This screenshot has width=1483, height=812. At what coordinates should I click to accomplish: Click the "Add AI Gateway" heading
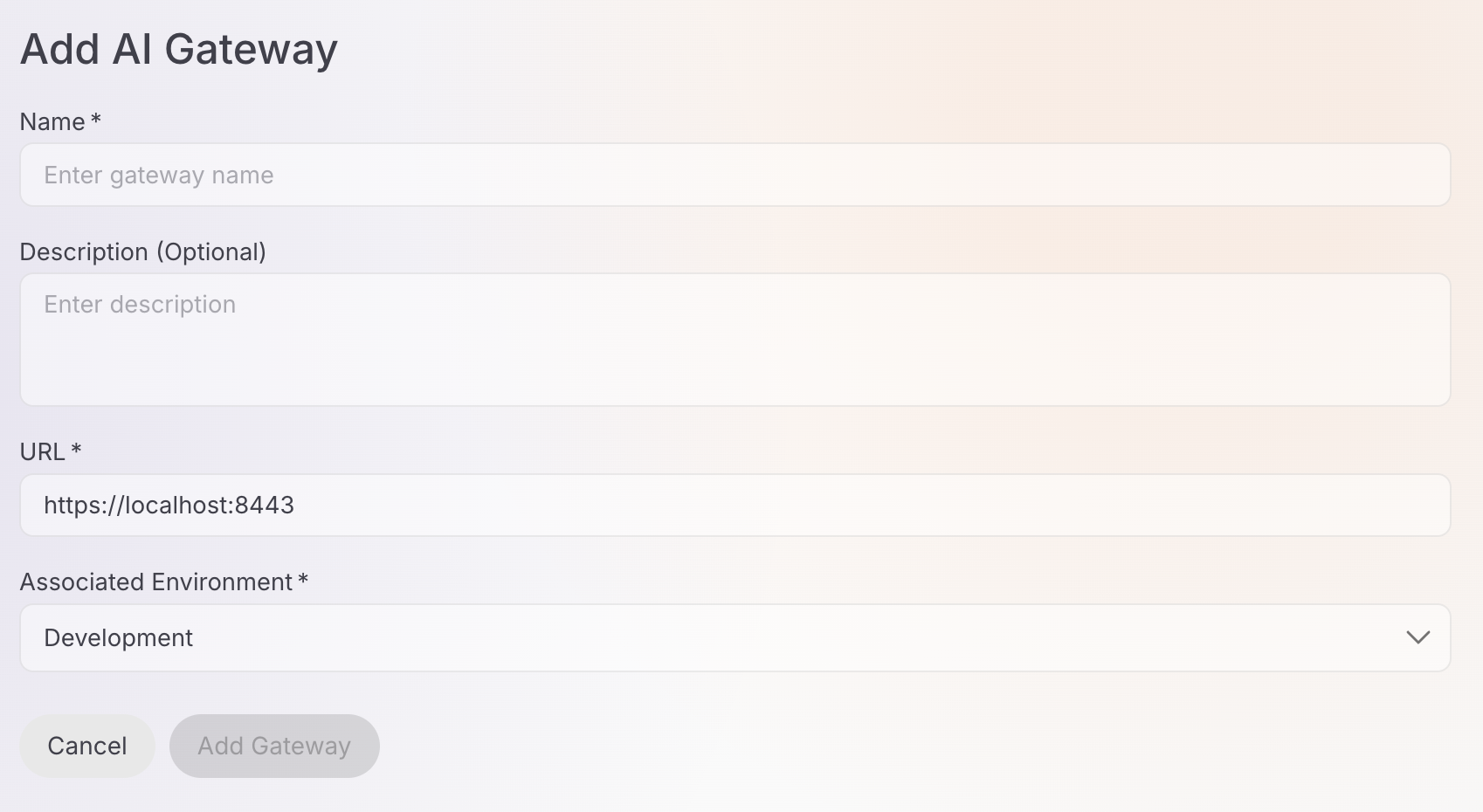[179, 49]
